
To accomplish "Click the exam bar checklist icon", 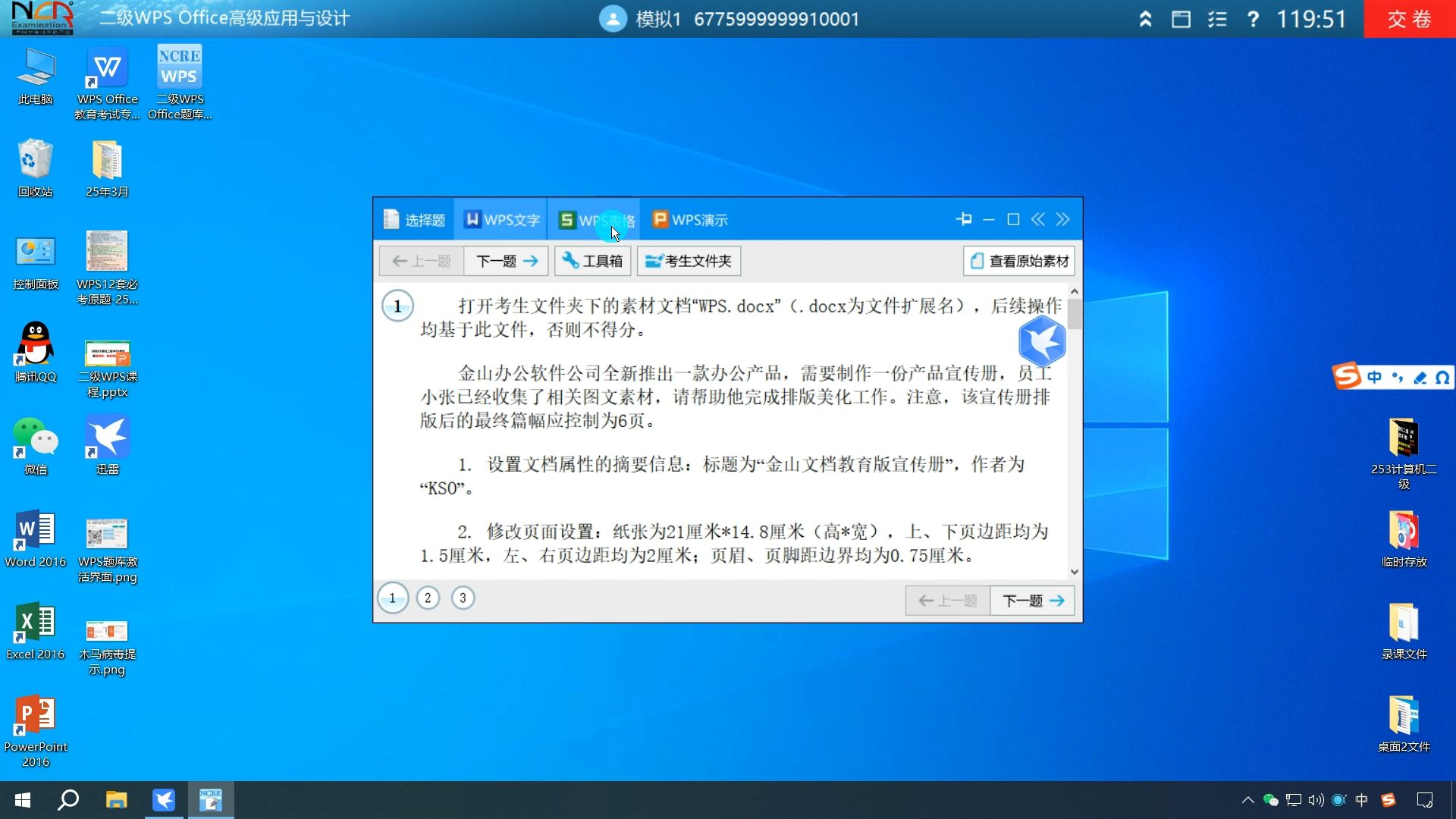I will click(1217, 19).
